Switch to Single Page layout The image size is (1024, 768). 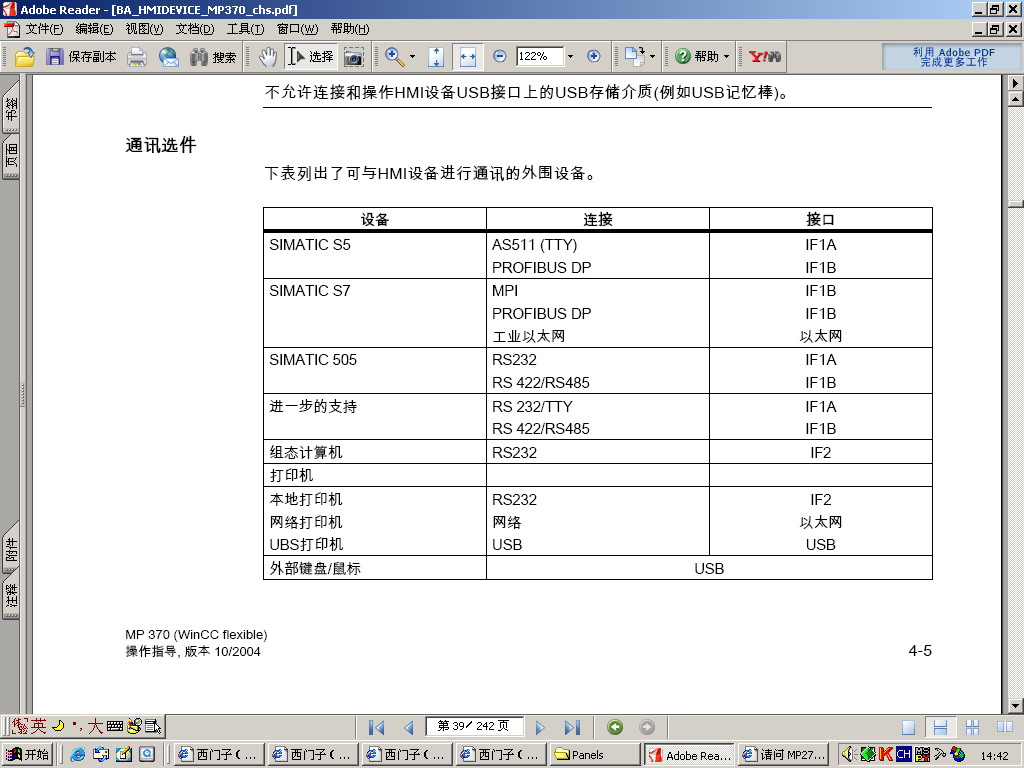908,727
